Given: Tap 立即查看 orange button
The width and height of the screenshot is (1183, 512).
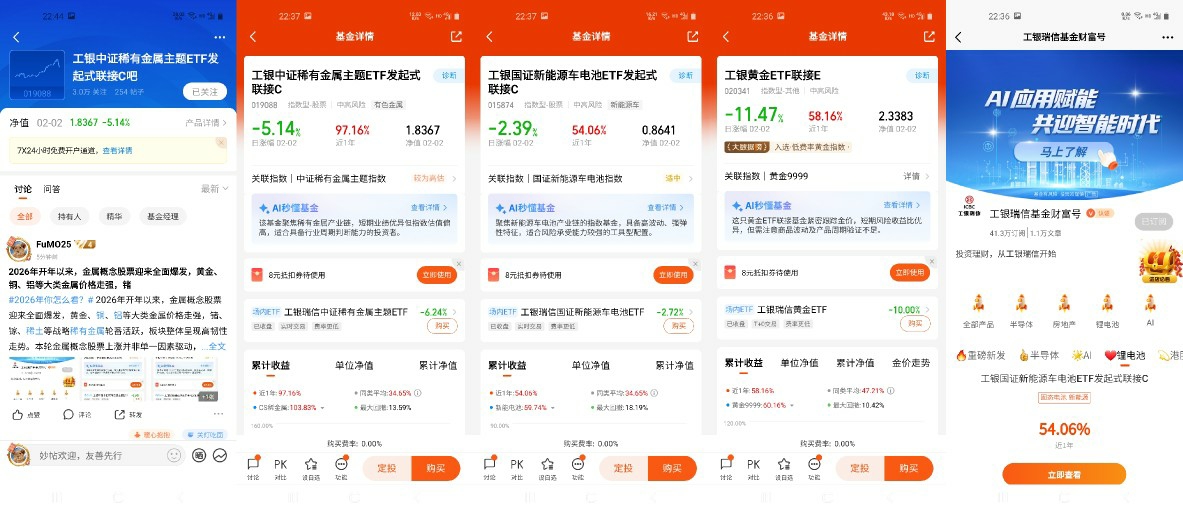Looking at the screenshot, I should click(1064, 474).
